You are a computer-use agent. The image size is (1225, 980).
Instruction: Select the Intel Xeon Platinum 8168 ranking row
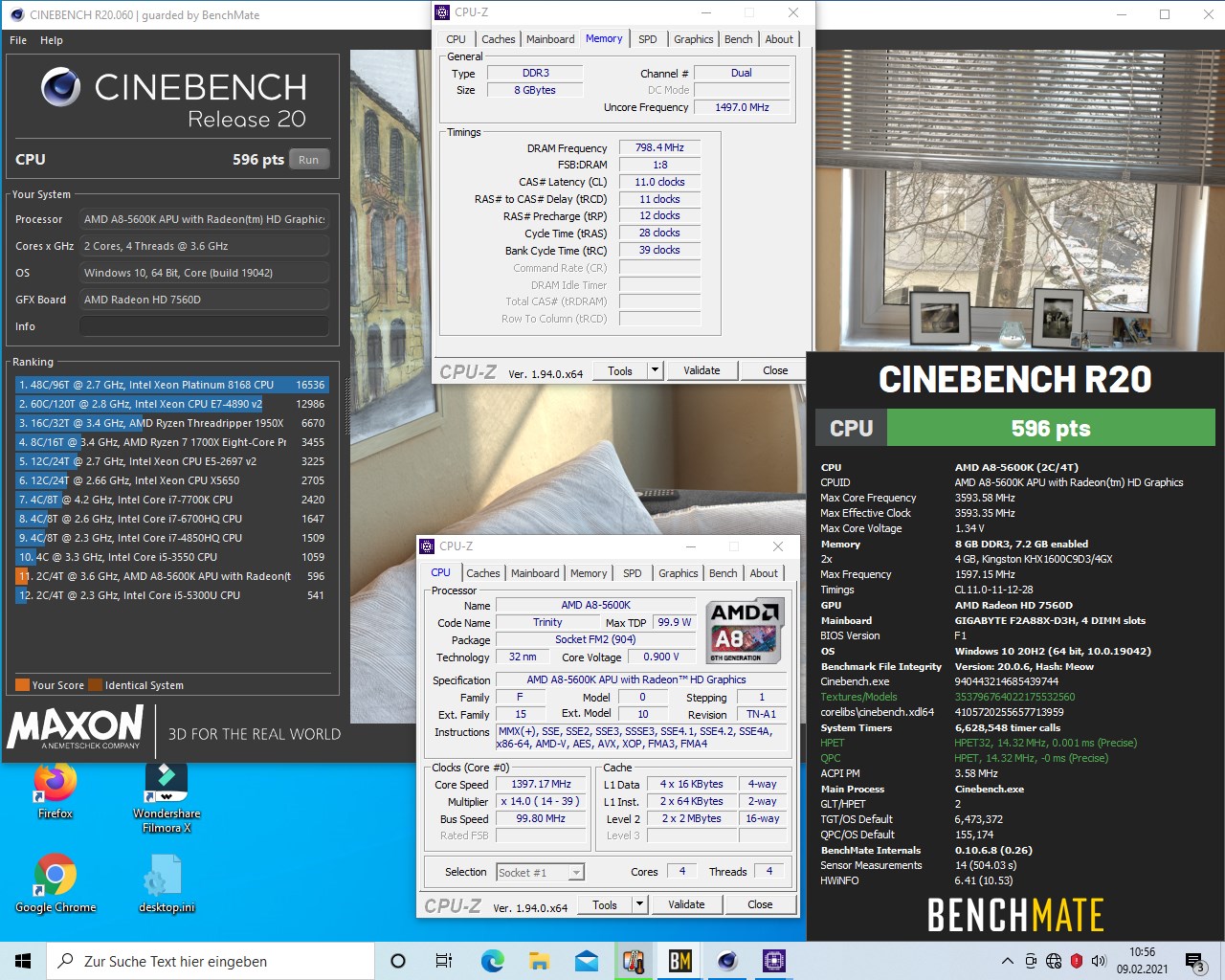pyautogui.click(x=172, y=385)
